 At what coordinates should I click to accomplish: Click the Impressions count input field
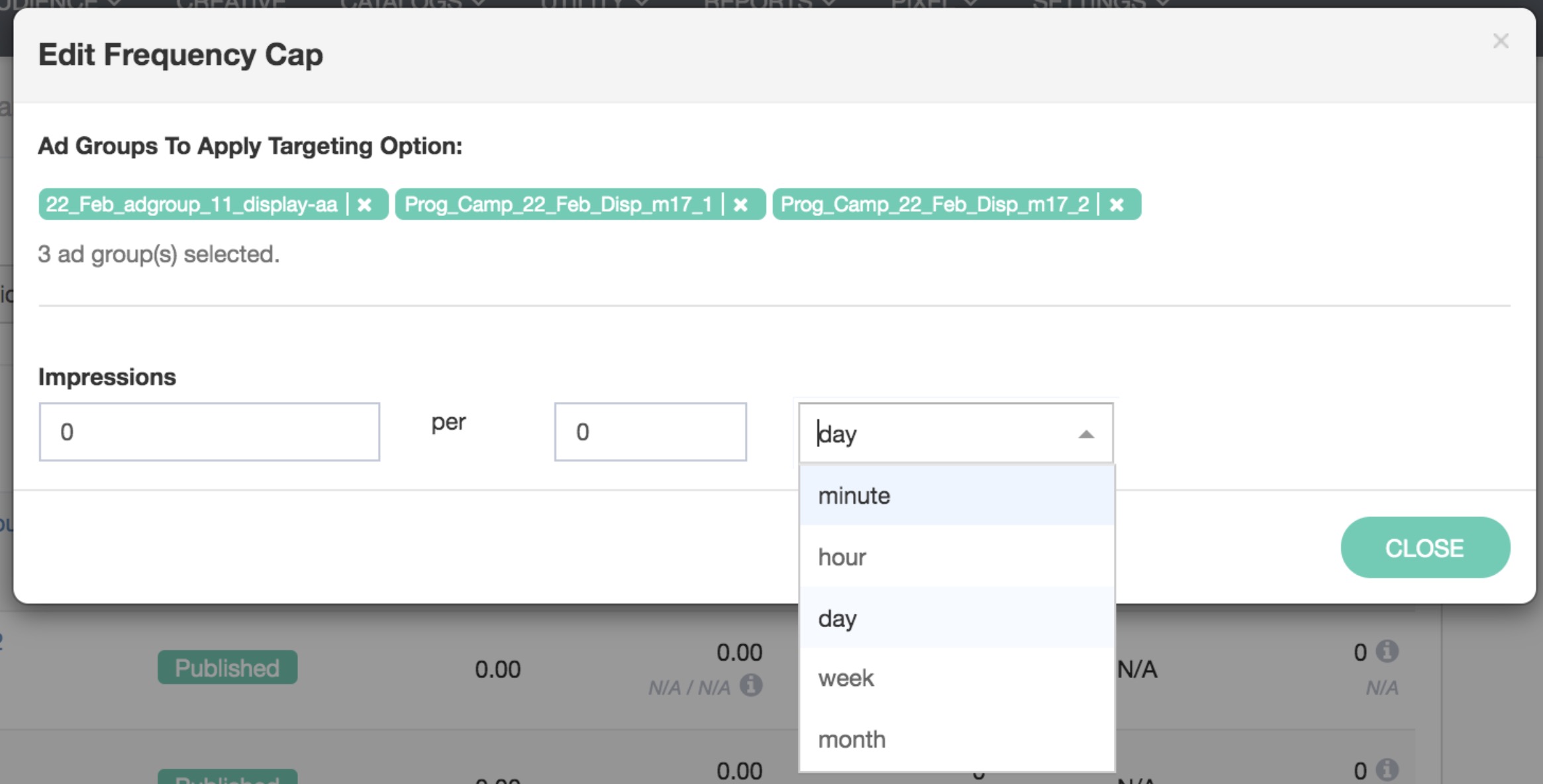coord(209,432)
